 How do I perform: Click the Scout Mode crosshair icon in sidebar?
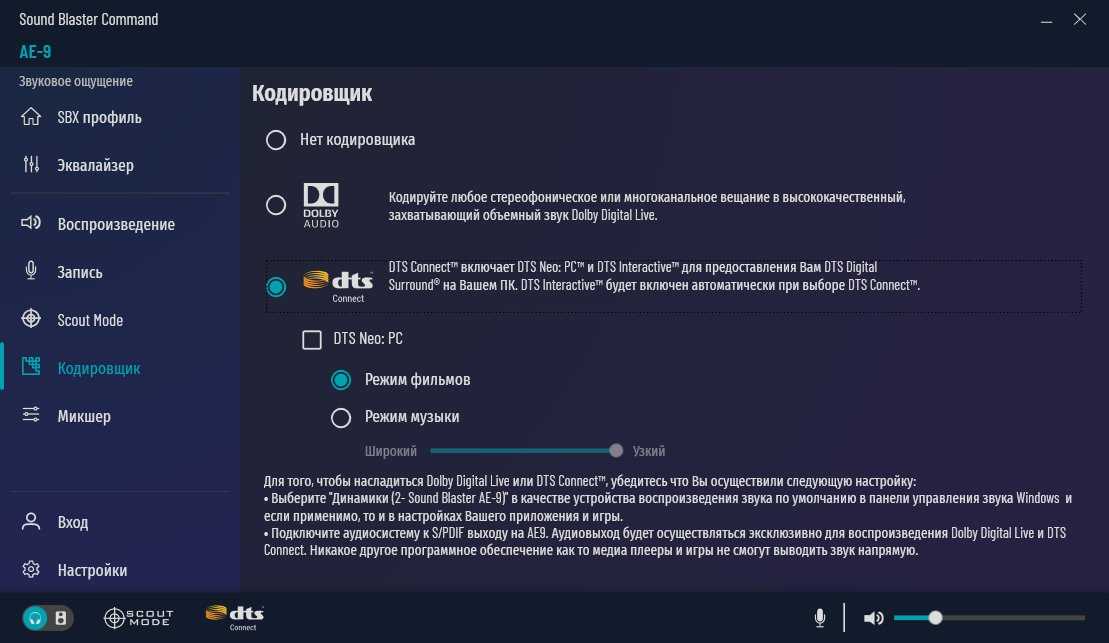[31, 320]
